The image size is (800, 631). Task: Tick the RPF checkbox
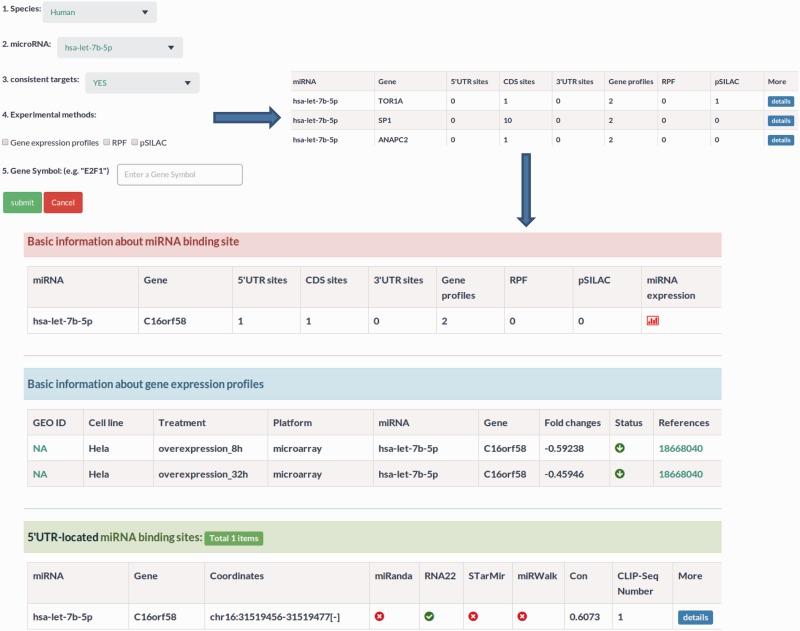[106, 143]
